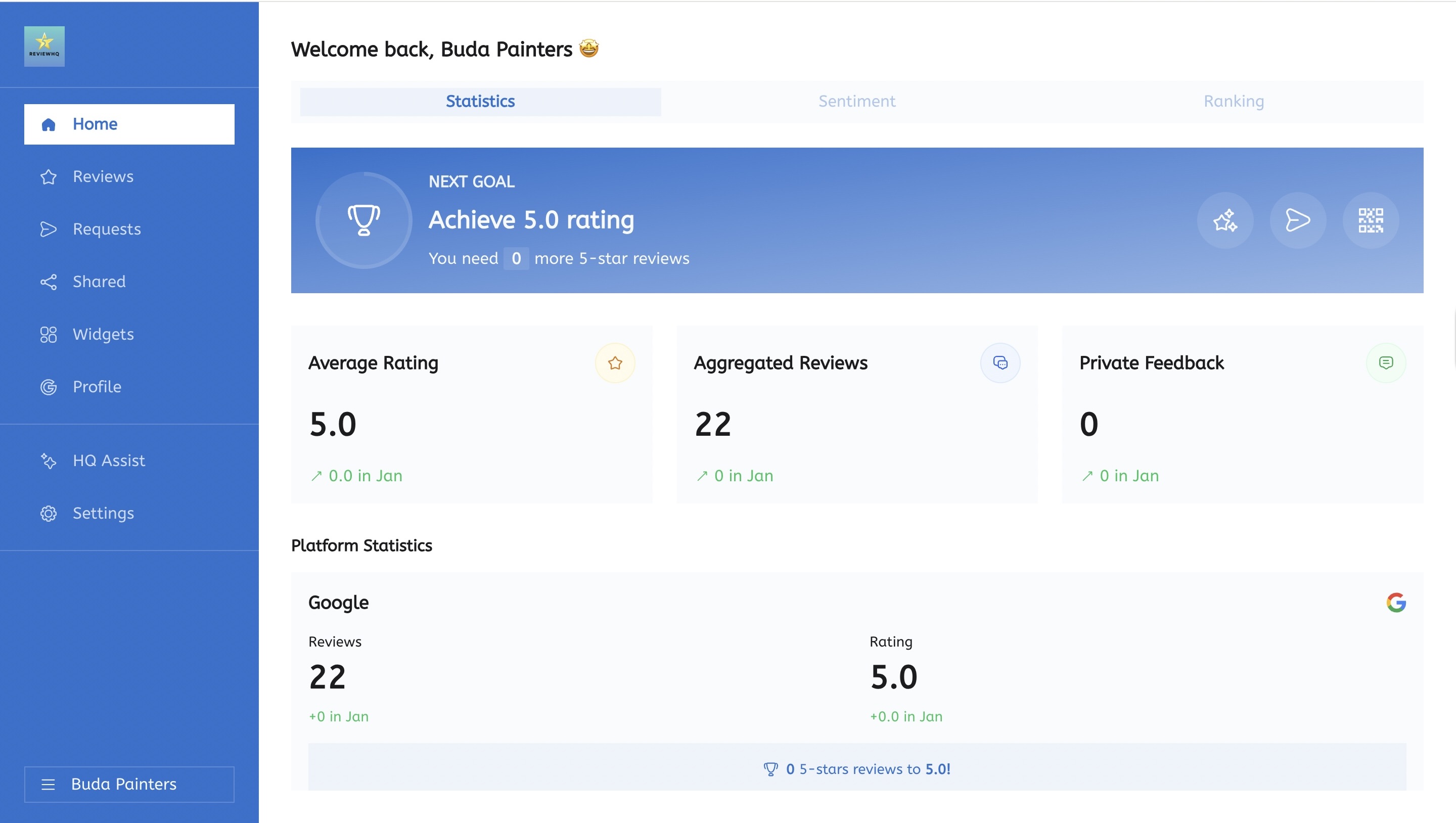Open the Settings page
The image size is (1456, 823).
[x=104, y=513]
